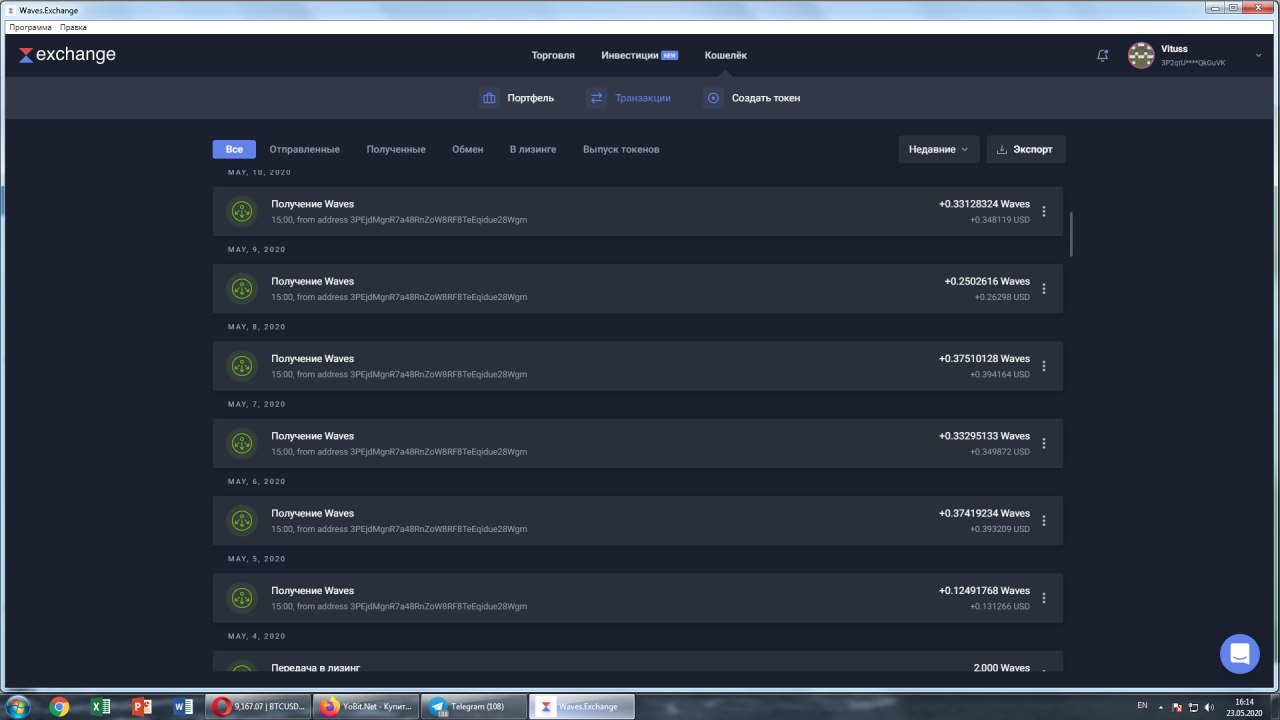This screenshot has height=720, width=1280.
Task: Open the Кошелёк menu
Action: pos(725,55)
